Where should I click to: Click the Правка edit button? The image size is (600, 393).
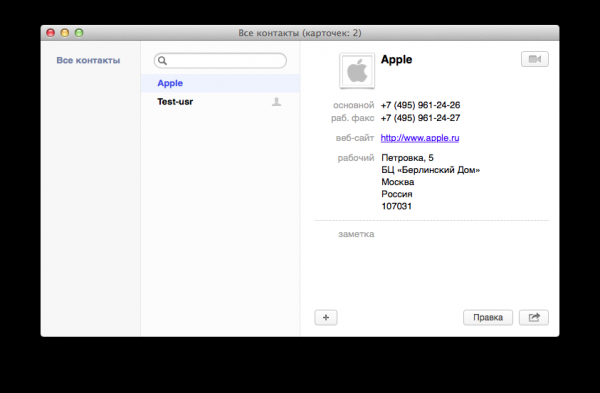coord(488,317)
